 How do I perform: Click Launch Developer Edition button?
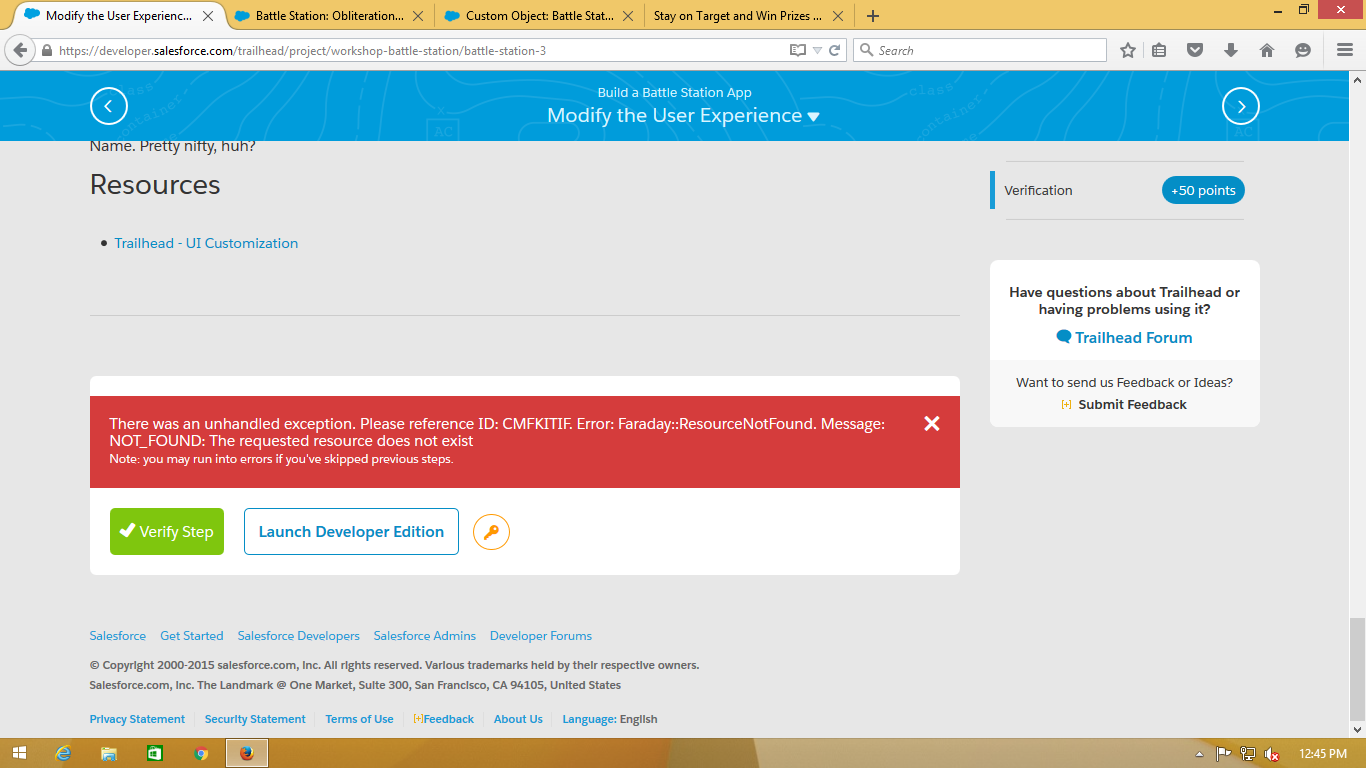point(351,532)
